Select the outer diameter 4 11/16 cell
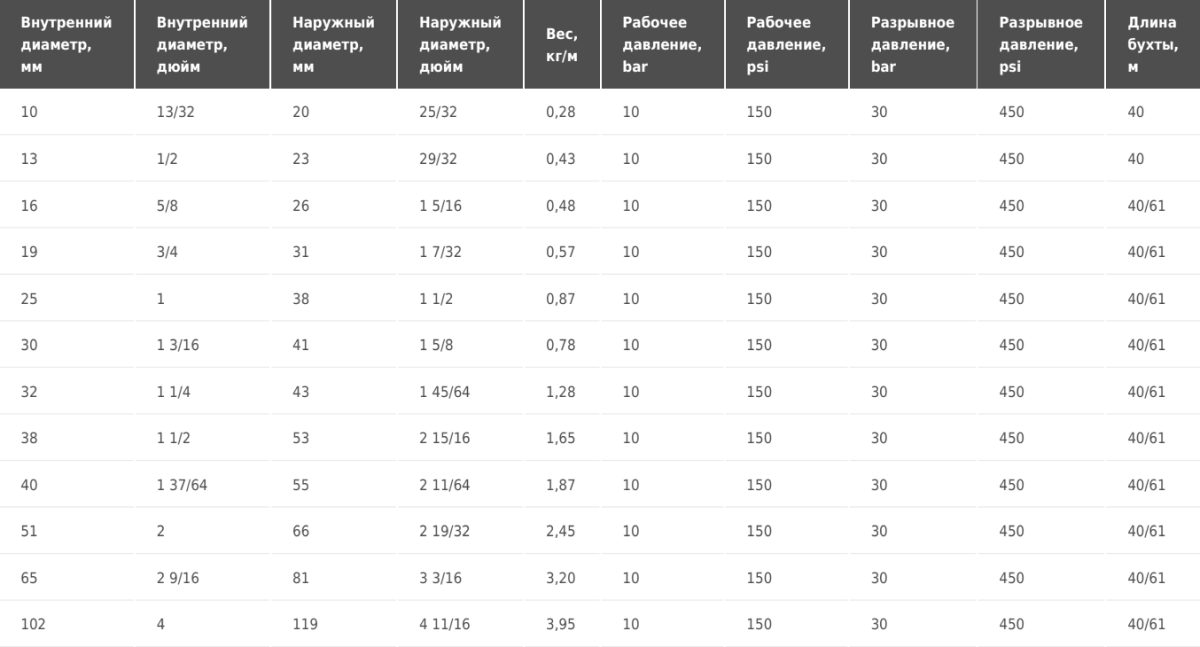This screenshot has width=1200, height=647. tap(461, 624)
